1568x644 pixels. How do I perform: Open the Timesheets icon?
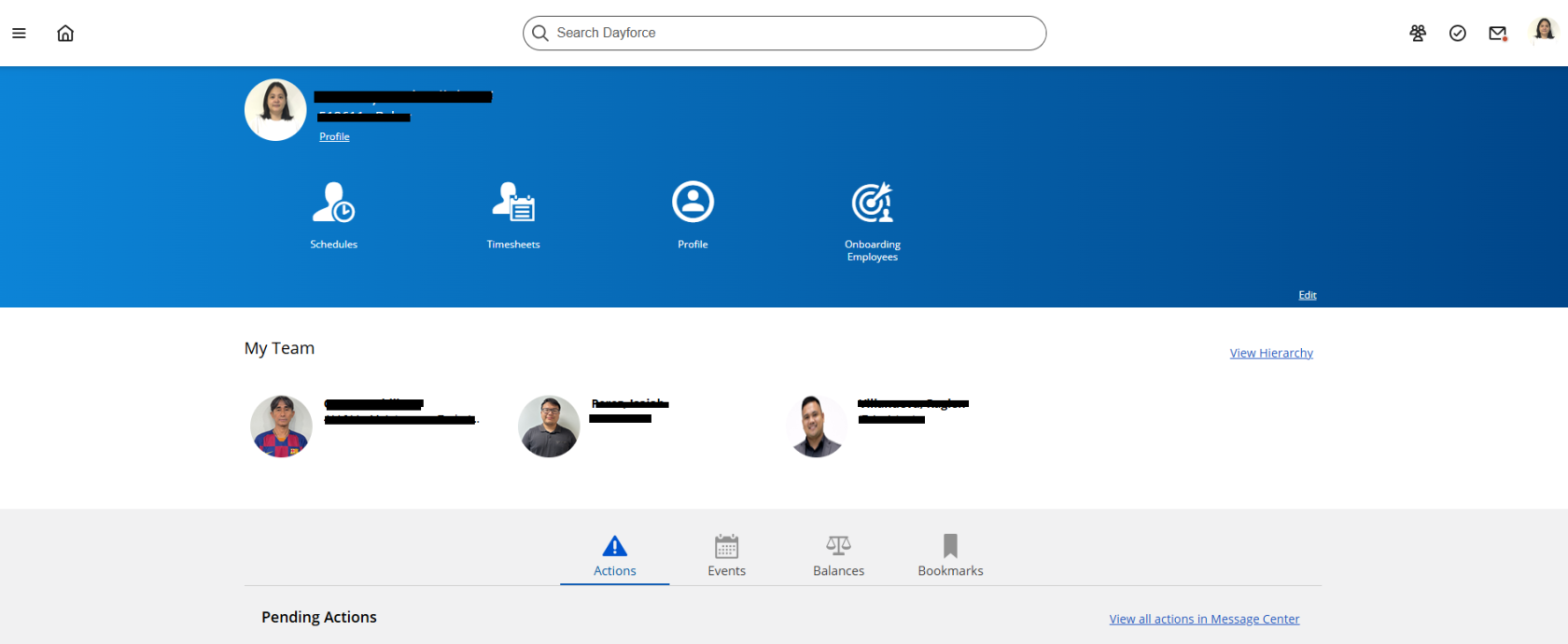click(x=513, y=203)
